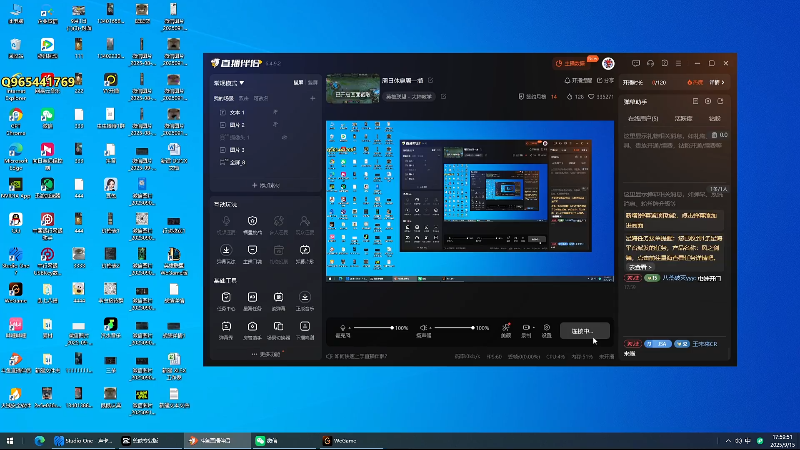Viewport: 800px width, 450px height.
Task: Open the settings gear icon beside record
Action: (546, 328)
